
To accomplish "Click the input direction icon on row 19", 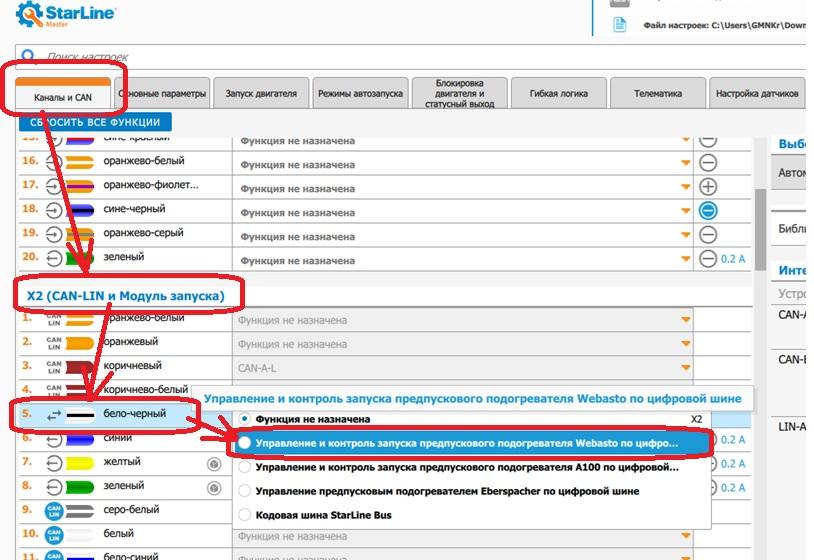I will [x=54, y=234].
